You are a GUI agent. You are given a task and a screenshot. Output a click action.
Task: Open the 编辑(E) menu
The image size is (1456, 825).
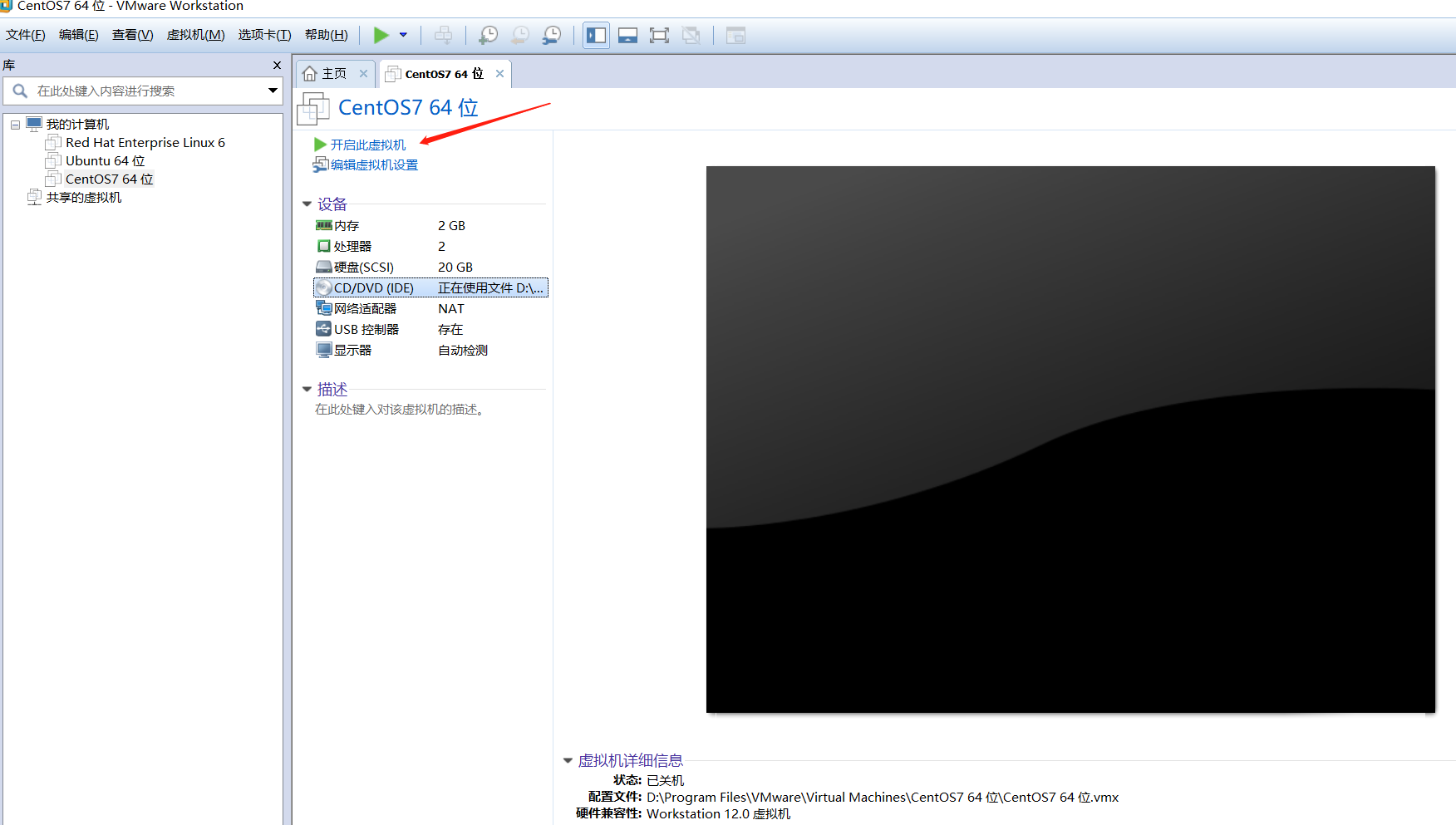click(x=79, y=35)
